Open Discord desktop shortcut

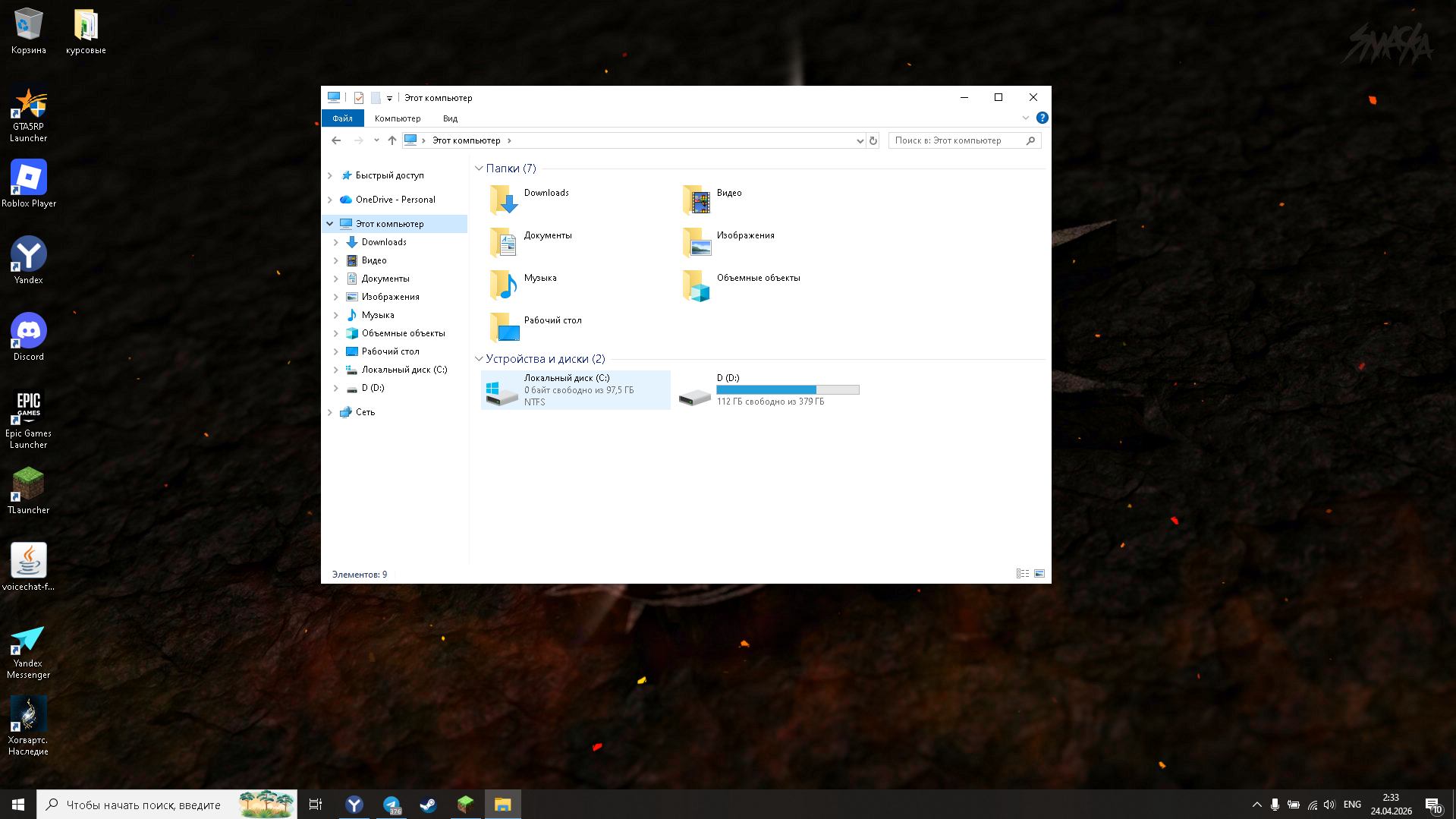point(29,331)
